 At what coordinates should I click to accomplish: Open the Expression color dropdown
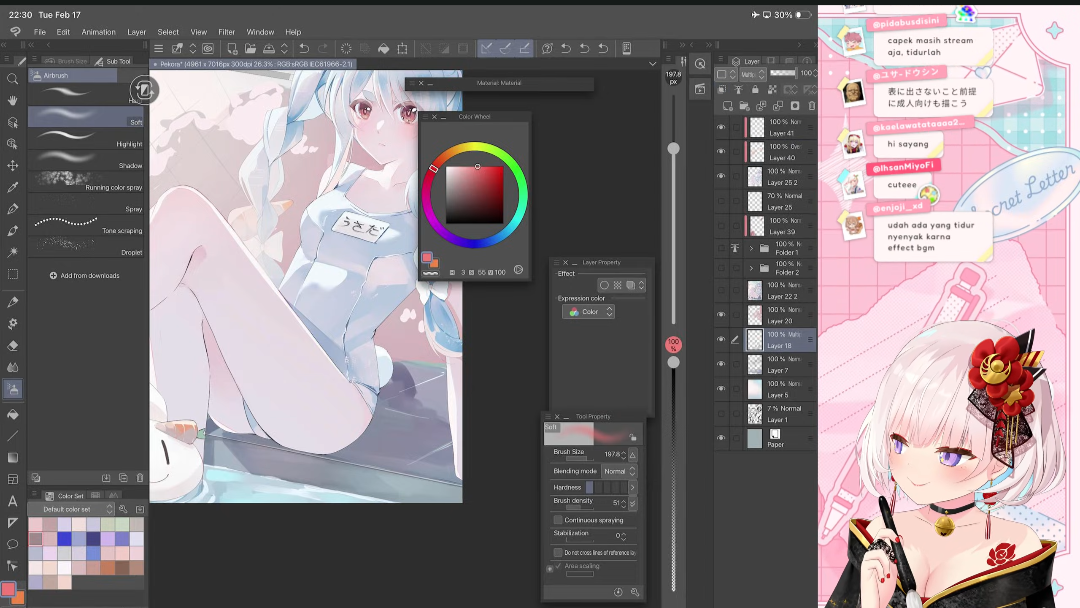tap(589, 312)
